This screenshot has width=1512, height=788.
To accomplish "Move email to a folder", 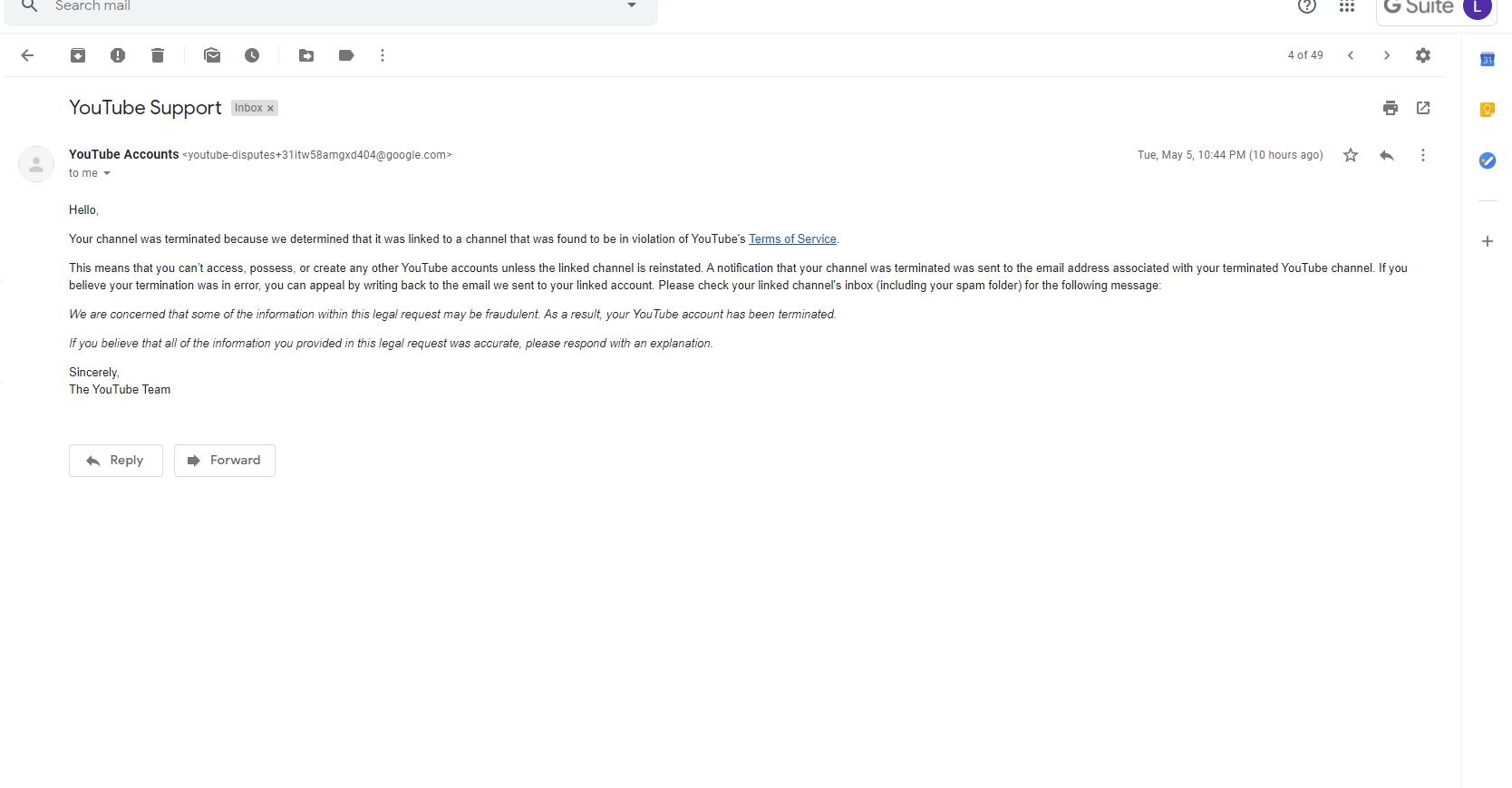I will click(306, 55).
